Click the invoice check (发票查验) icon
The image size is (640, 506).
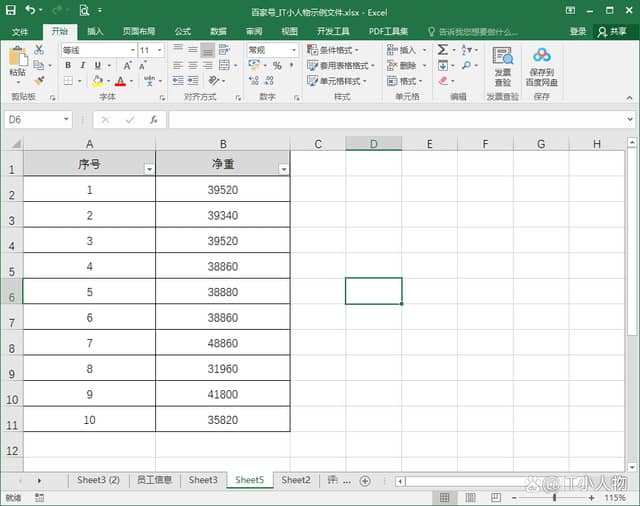pos(503,66)
